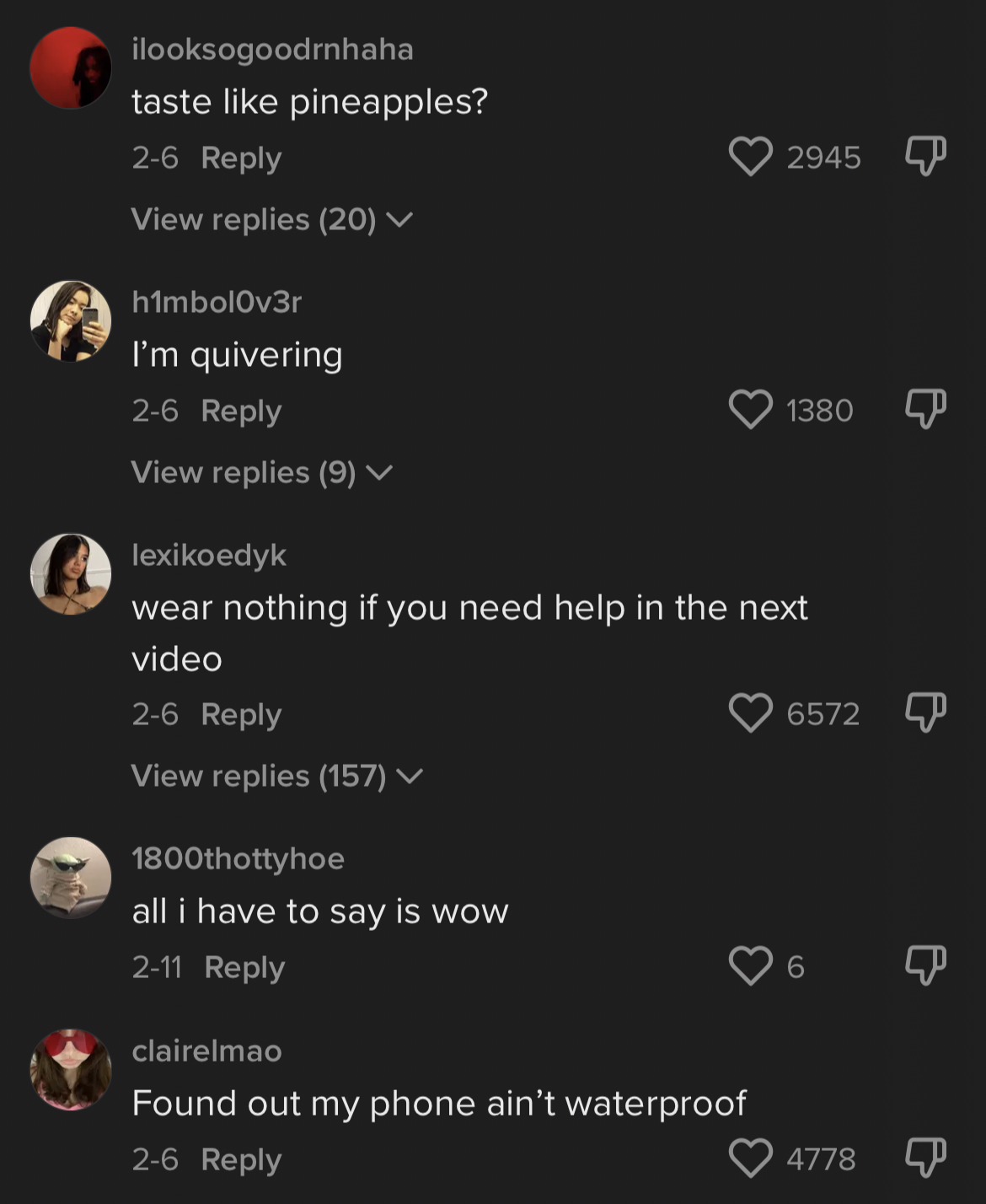Dislike h1mbol0v3r's comment

(x=925, y=409)
